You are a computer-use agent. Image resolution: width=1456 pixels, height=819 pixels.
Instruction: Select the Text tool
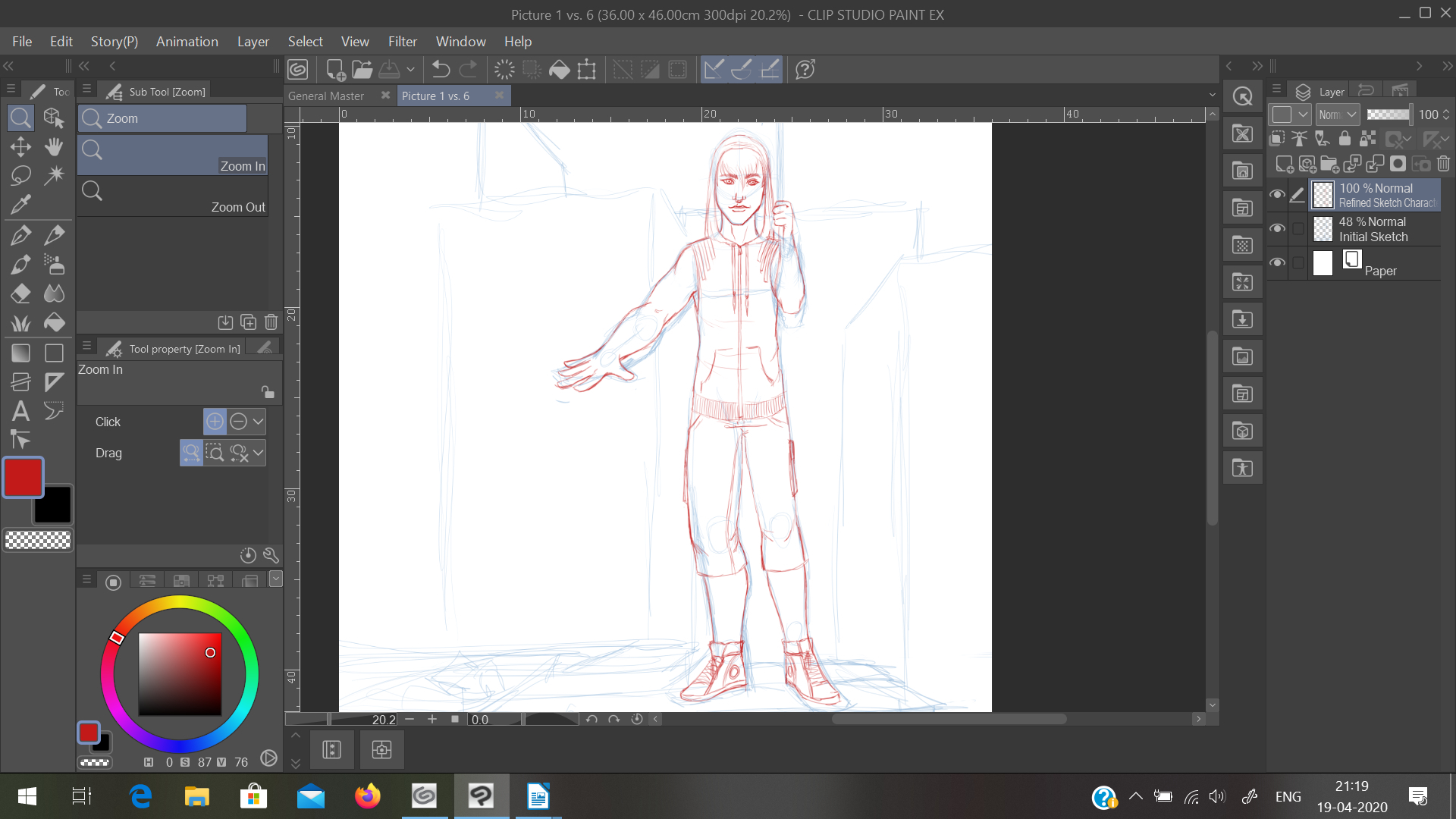20,411
